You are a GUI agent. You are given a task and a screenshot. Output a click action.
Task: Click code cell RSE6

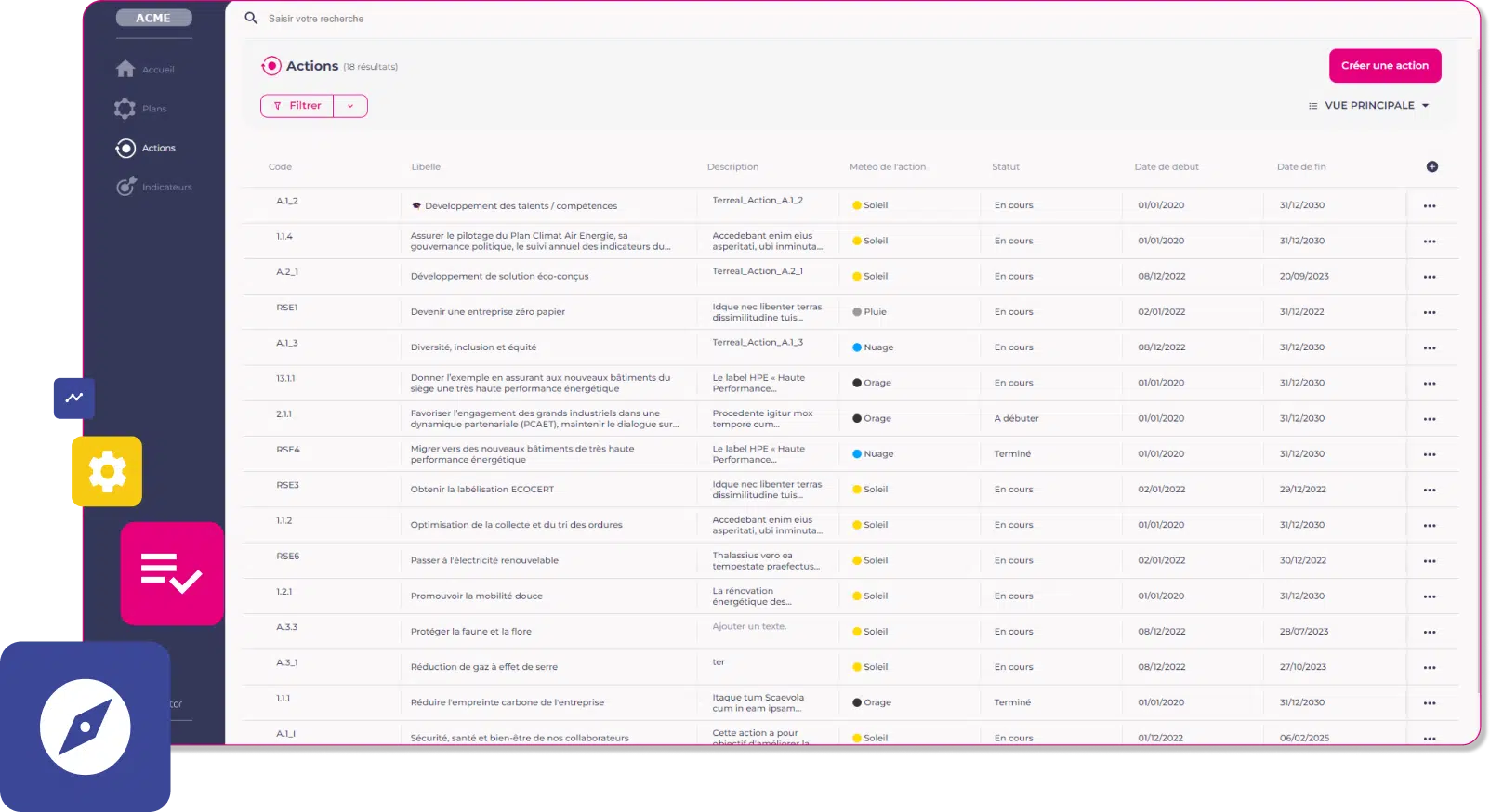(x=287, y=557)
